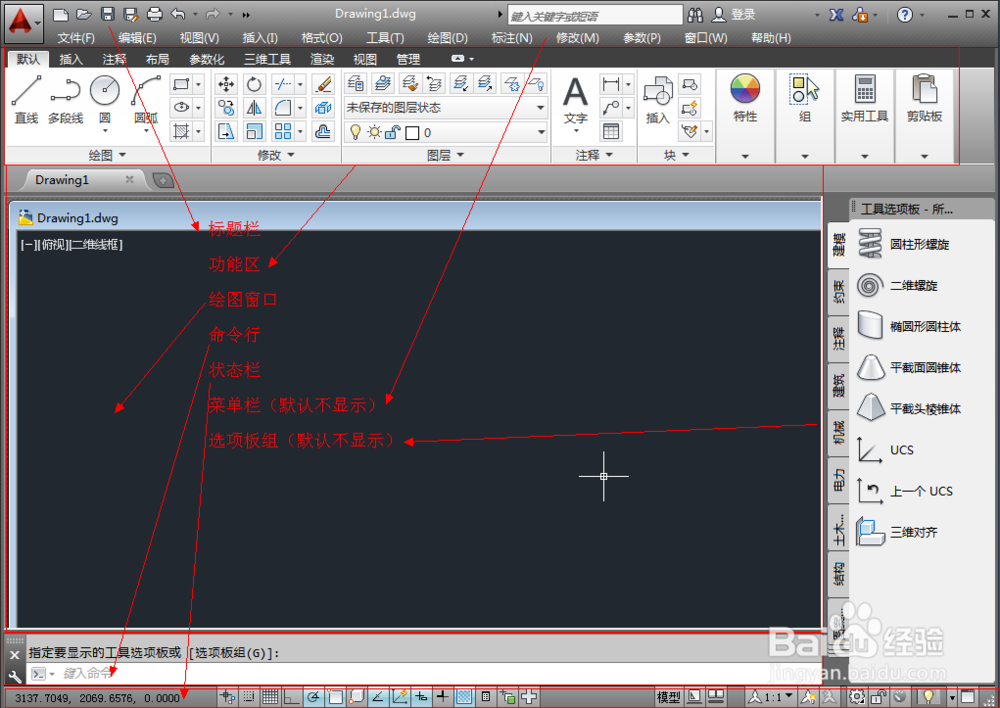Select 平截面圆锥体 in tool palette
The image size is (1000, 708).
click(x=911, y=367)
